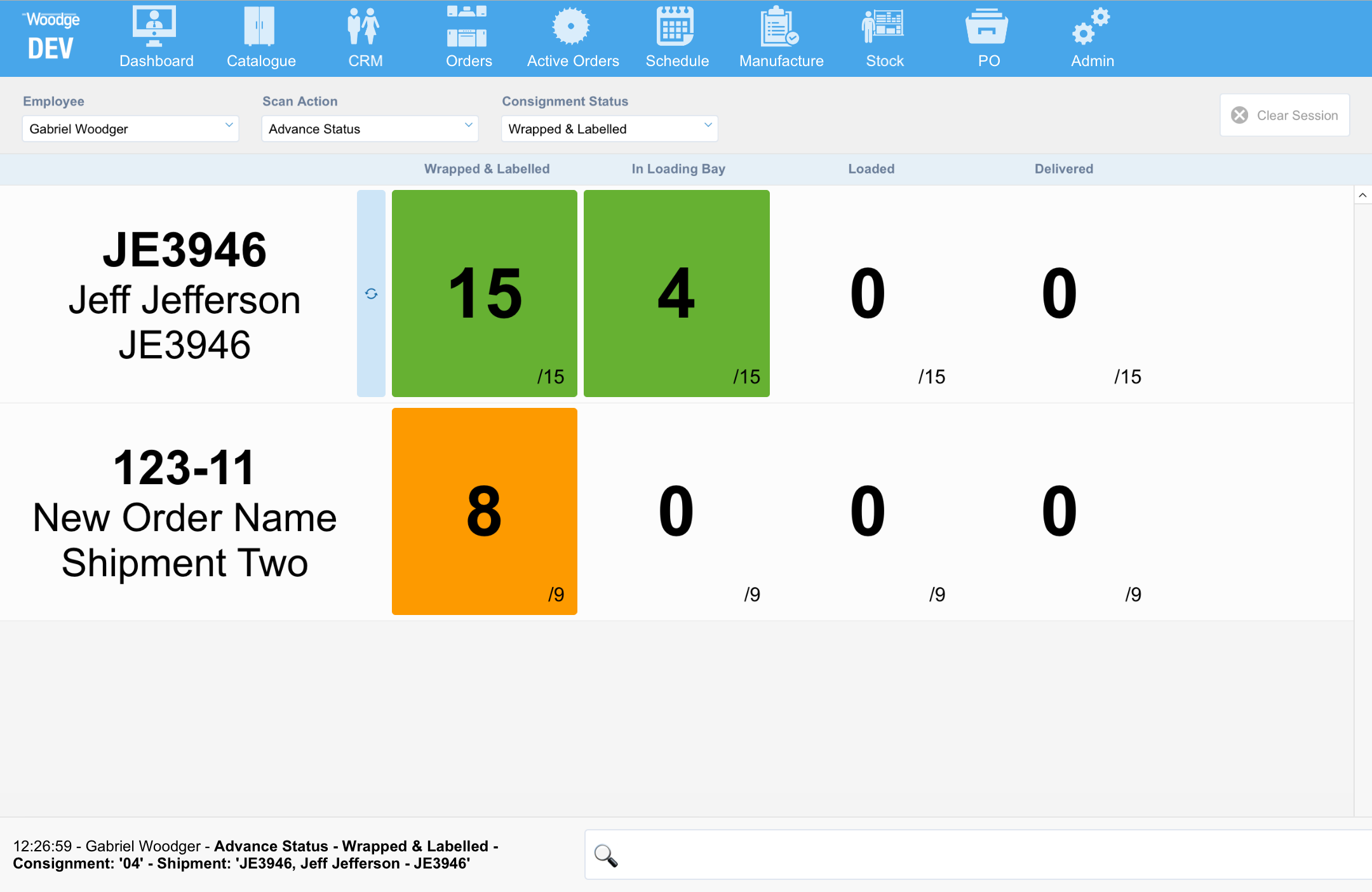Click the 12:26:59 scan log message
The height and width of the screenshot is (892, 1372).
[255, 855]
